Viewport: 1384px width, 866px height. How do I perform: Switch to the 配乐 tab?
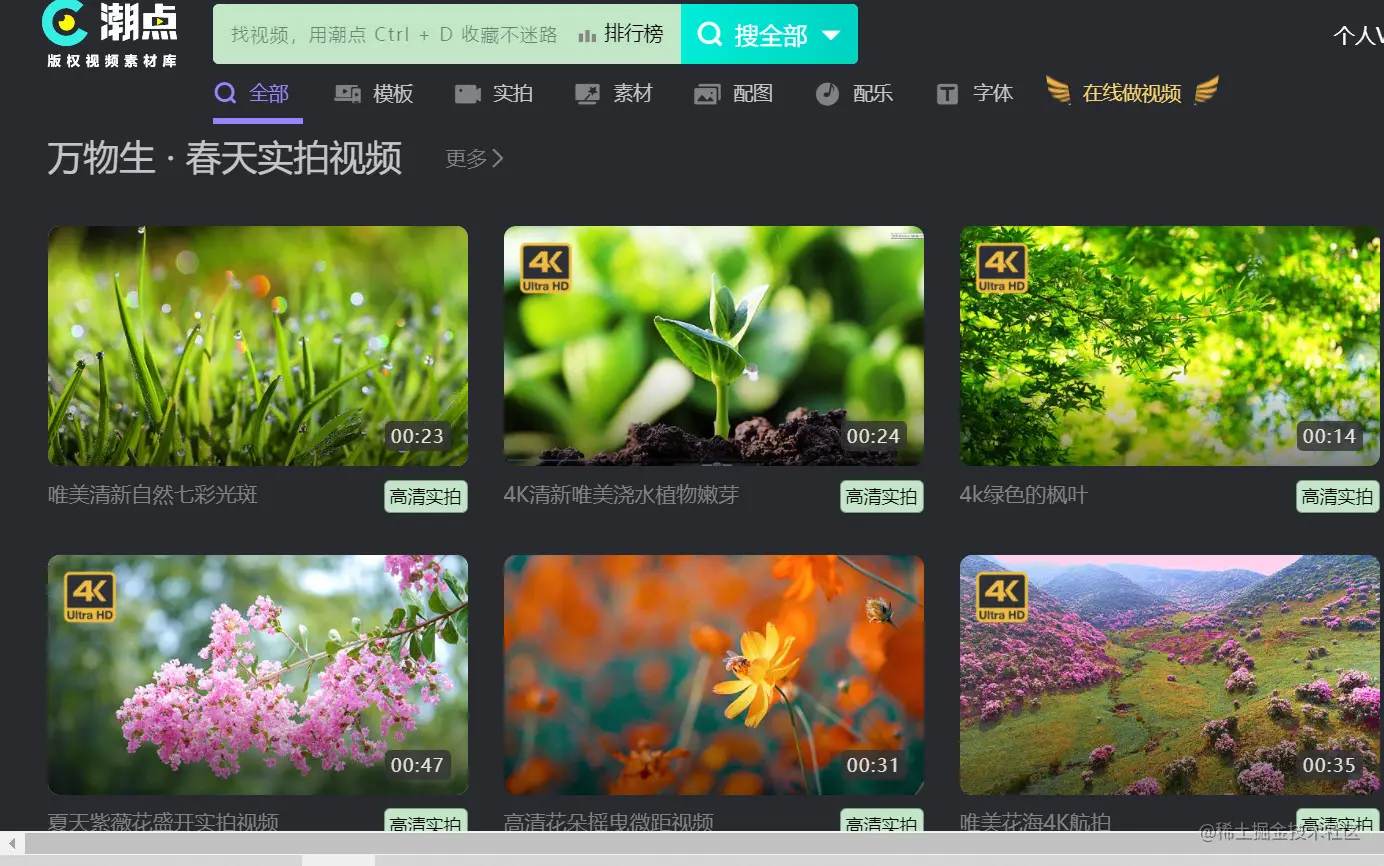(x=870, y=93)
